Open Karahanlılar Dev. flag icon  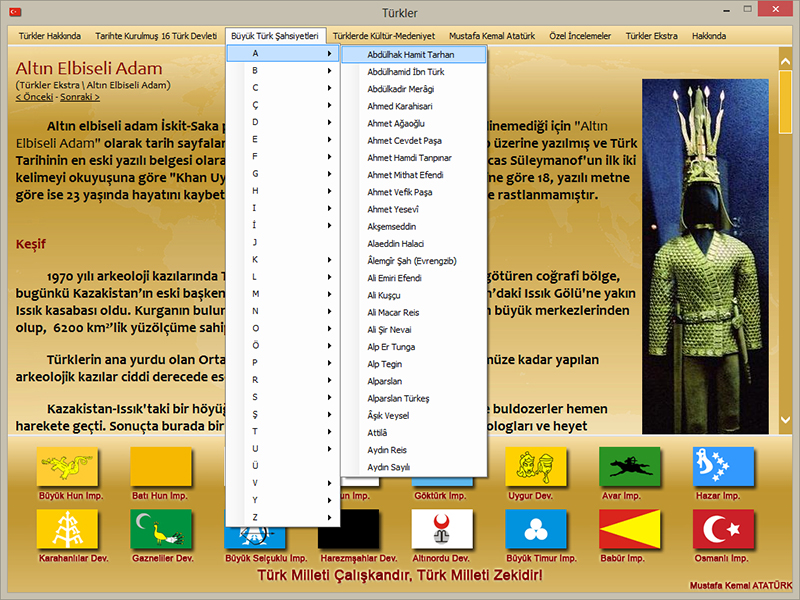click(x=66, y=529)
